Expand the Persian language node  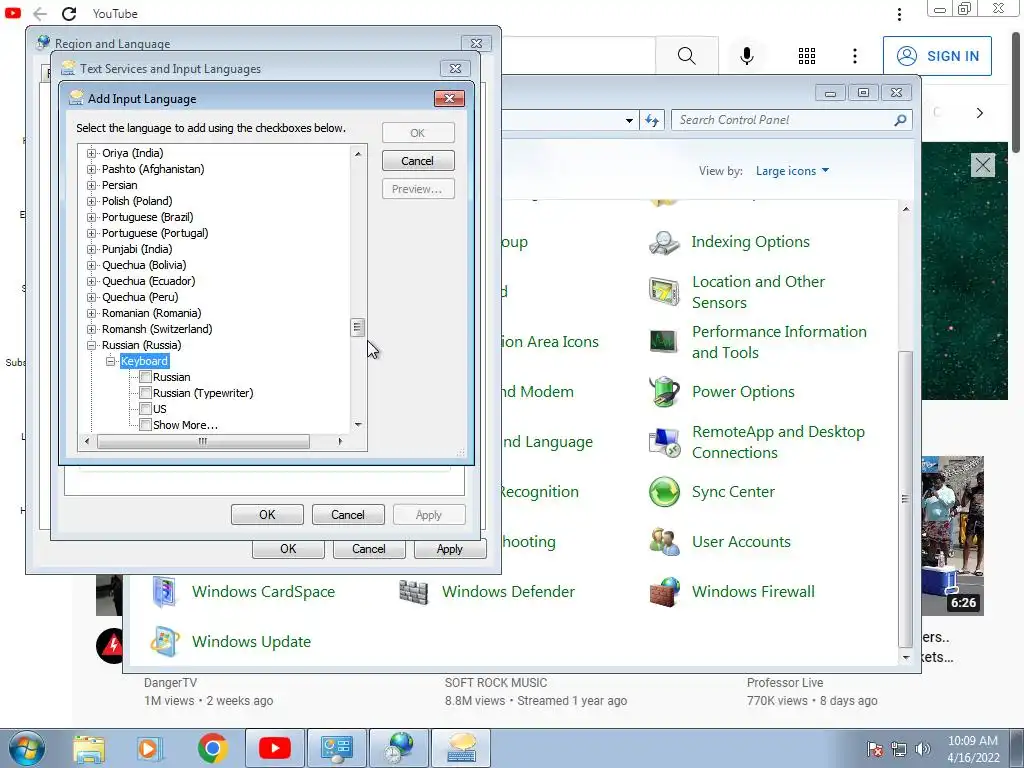coord(91,185)
